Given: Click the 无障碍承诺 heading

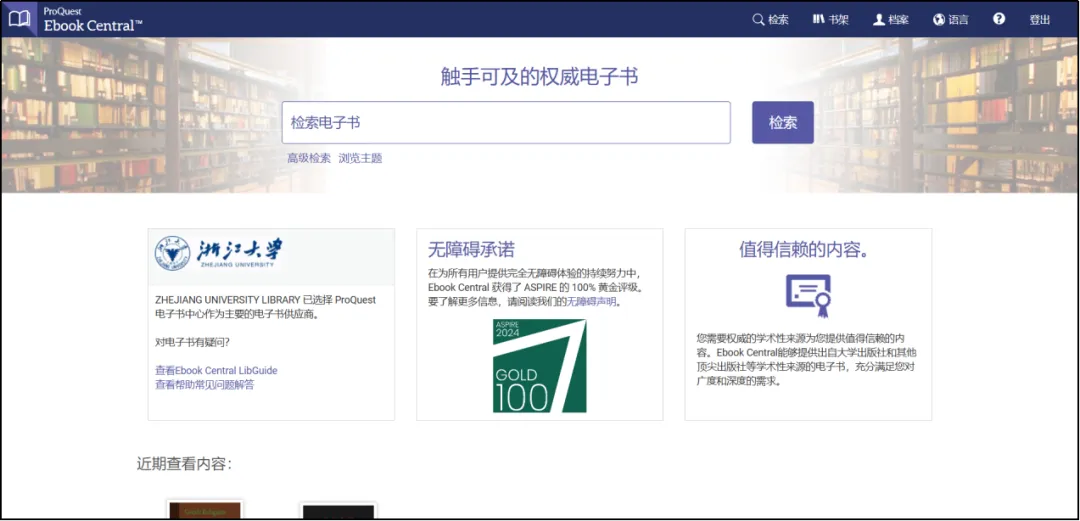Looking at the screenshot, I should 471,249.
